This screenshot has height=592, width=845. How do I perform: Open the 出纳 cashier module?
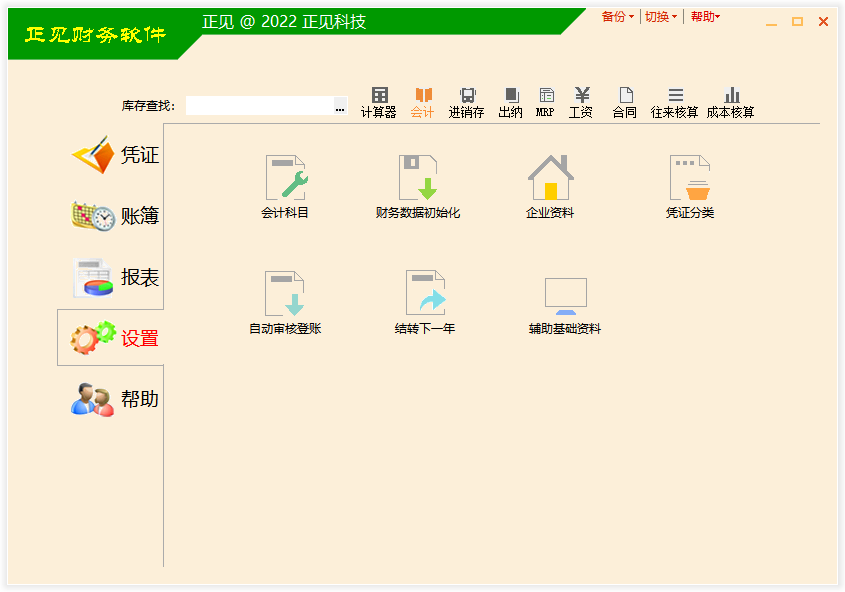[x=511, y=102]
